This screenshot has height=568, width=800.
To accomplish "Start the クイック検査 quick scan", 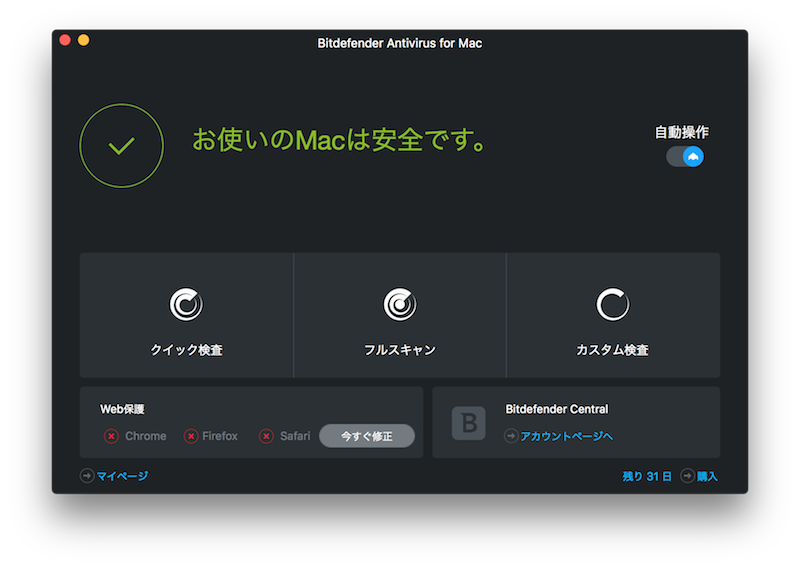I will 187,315.
